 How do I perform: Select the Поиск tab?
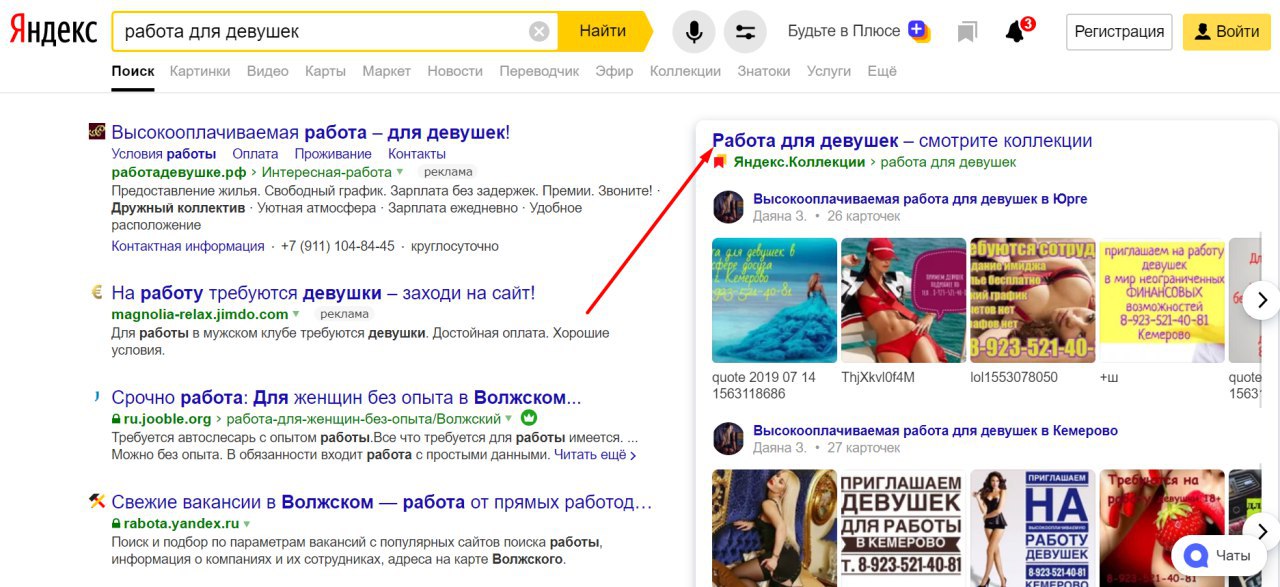point(133,71)
